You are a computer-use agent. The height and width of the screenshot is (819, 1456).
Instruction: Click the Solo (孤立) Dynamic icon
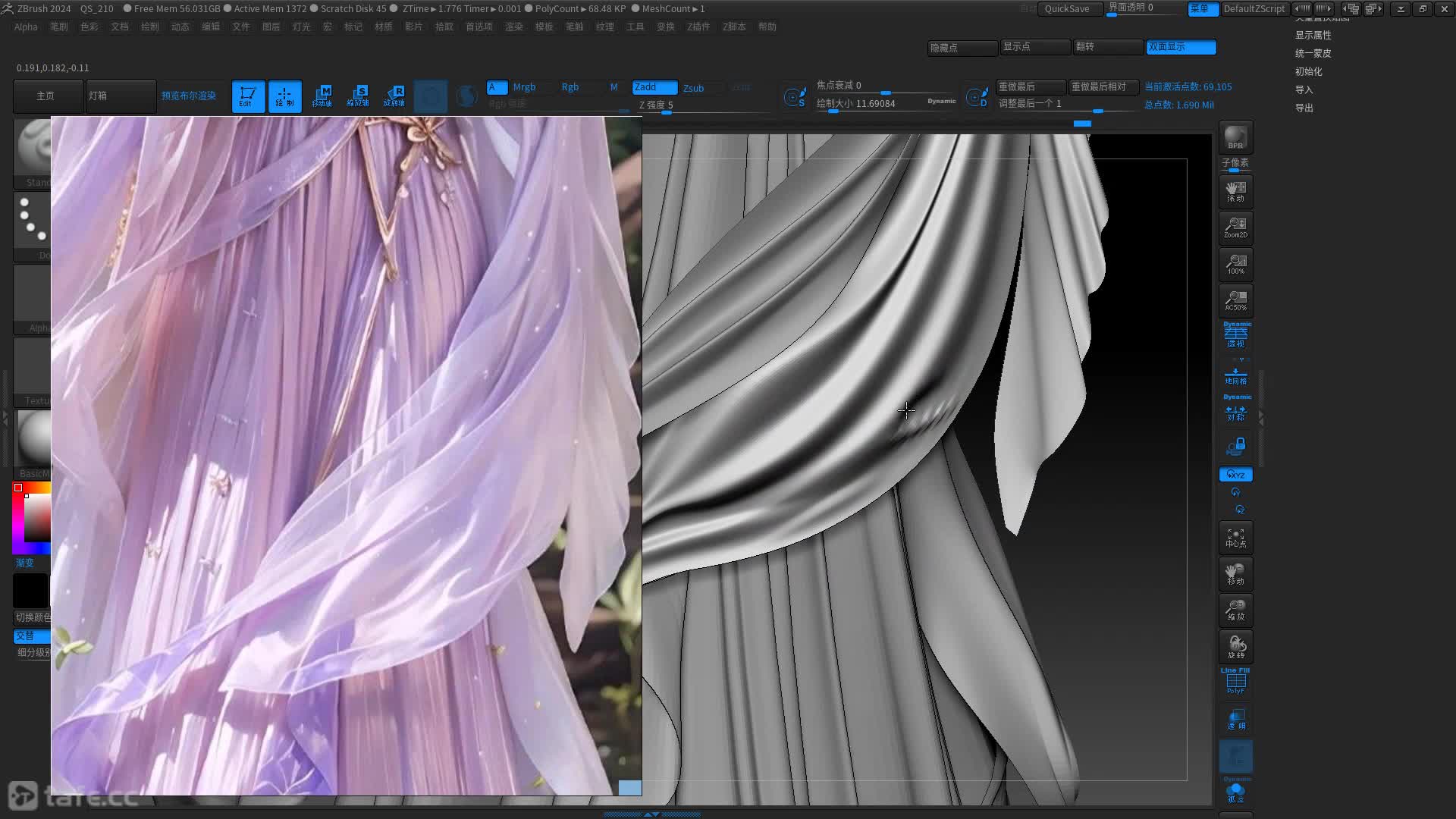[1235, 790]
